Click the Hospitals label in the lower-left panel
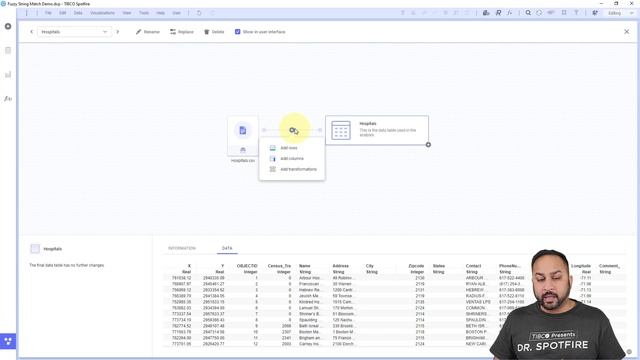640x360 pixels. coord(53,249)
